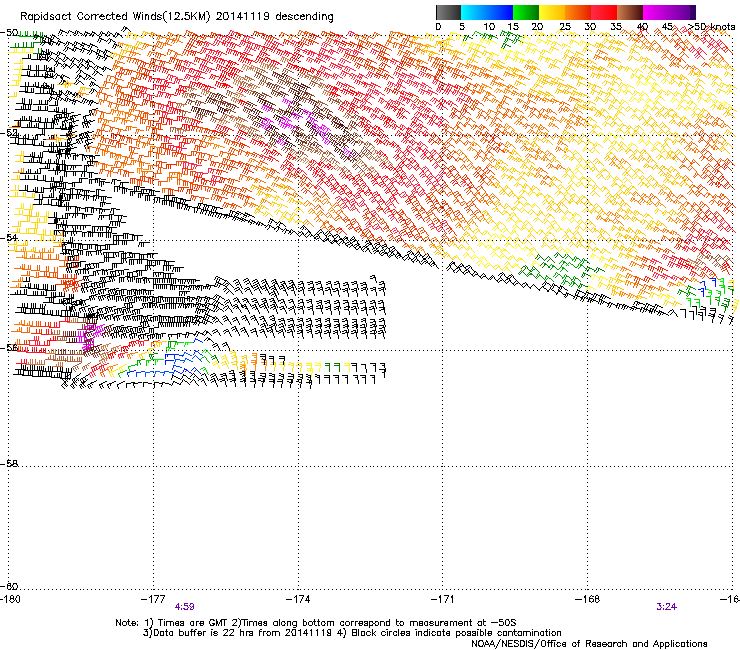
Task: Click the red 30-35 knots legend segment
Action: pos(604,12)
